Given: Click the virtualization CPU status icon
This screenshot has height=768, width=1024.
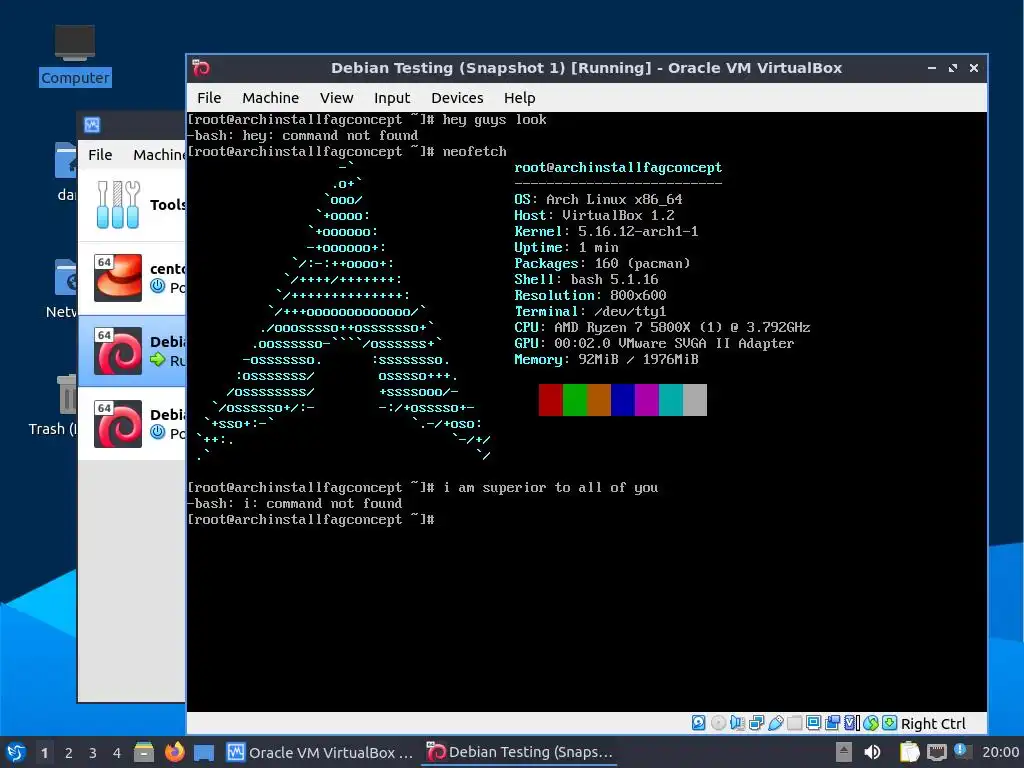Looking at the screenshot, I should pos(850,723).
